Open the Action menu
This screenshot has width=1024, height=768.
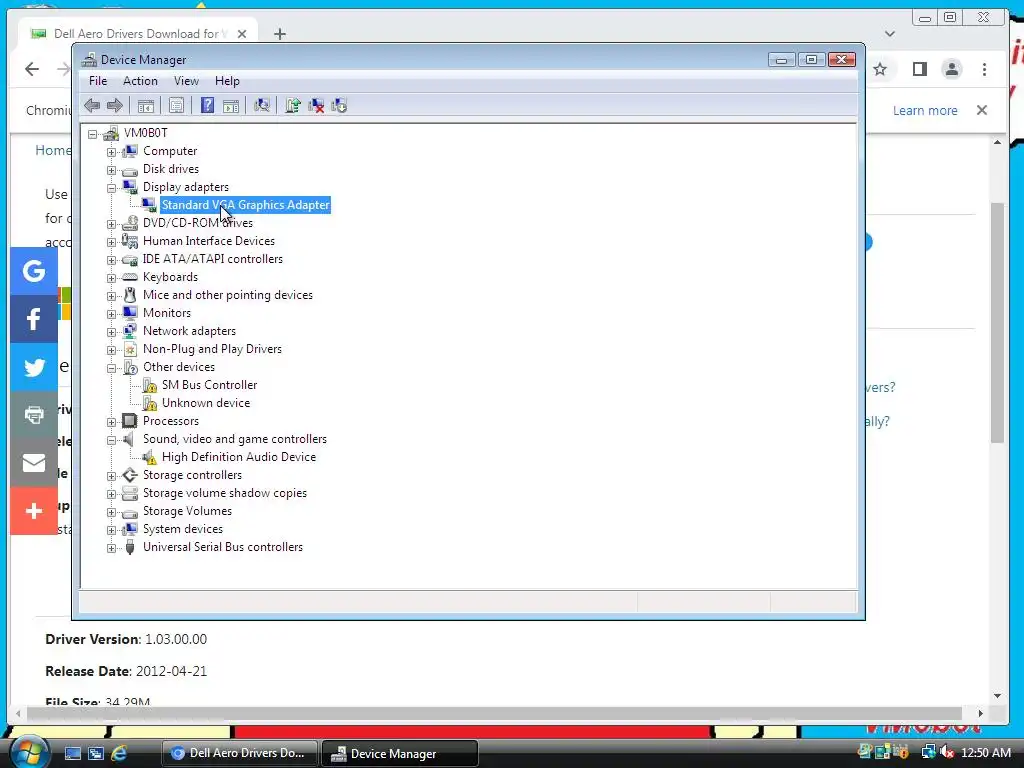tap(140, 81)
